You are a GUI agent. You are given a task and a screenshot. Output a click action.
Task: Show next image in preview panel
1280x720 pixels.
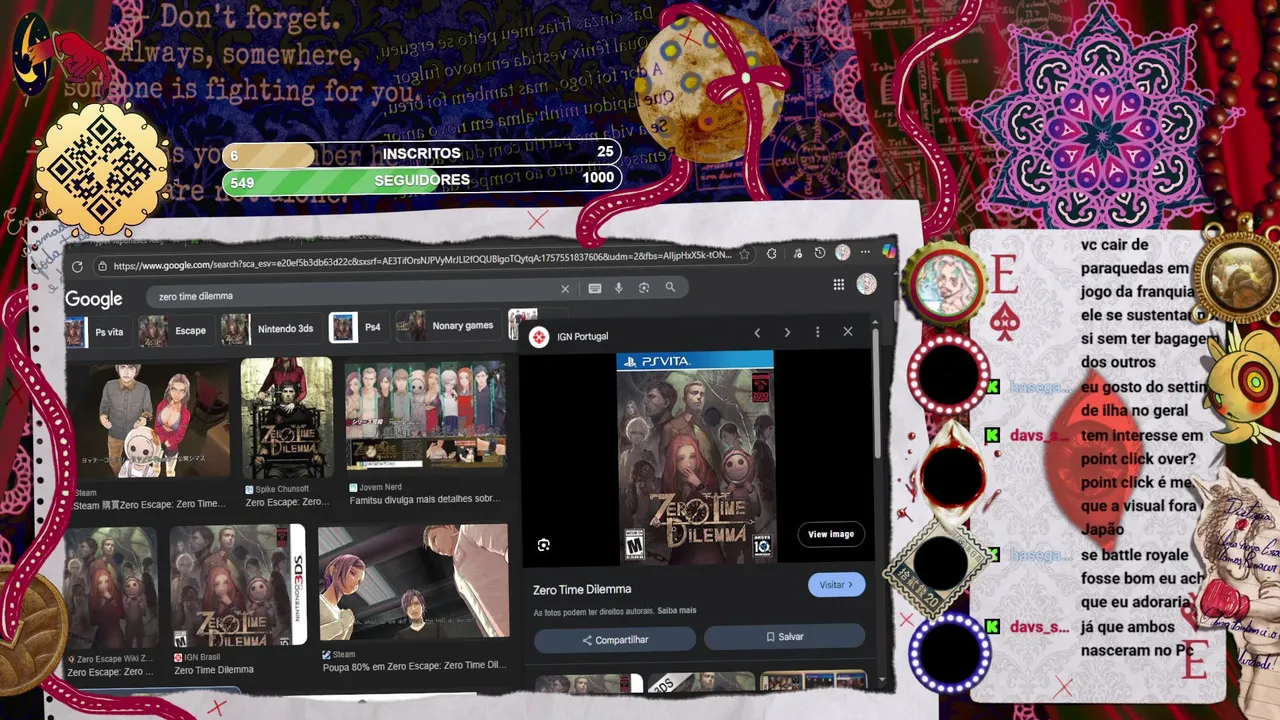(787, 332)
